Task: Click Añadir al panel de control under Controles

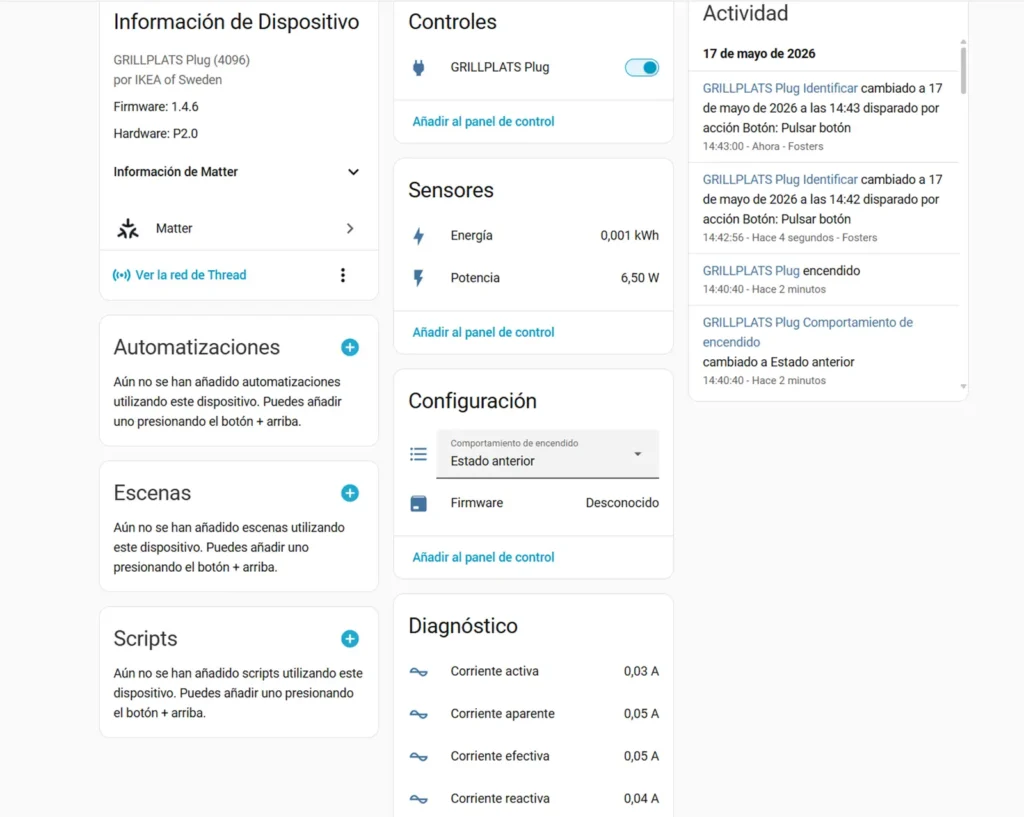Action: (483, 121)
